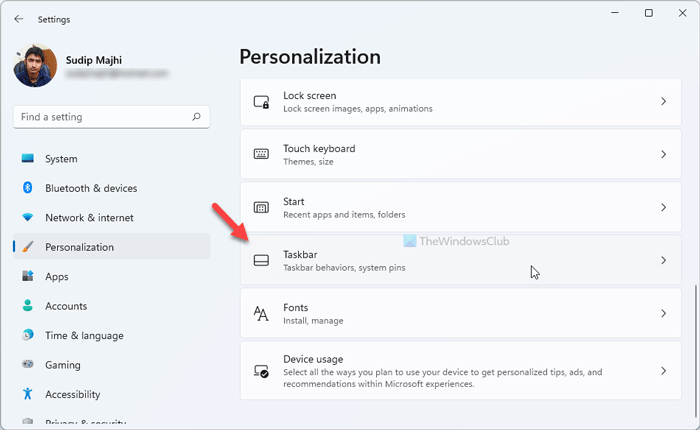Select Personalization in the sidebar
This screenshot has height=430, width=700.
coord(80,247)
